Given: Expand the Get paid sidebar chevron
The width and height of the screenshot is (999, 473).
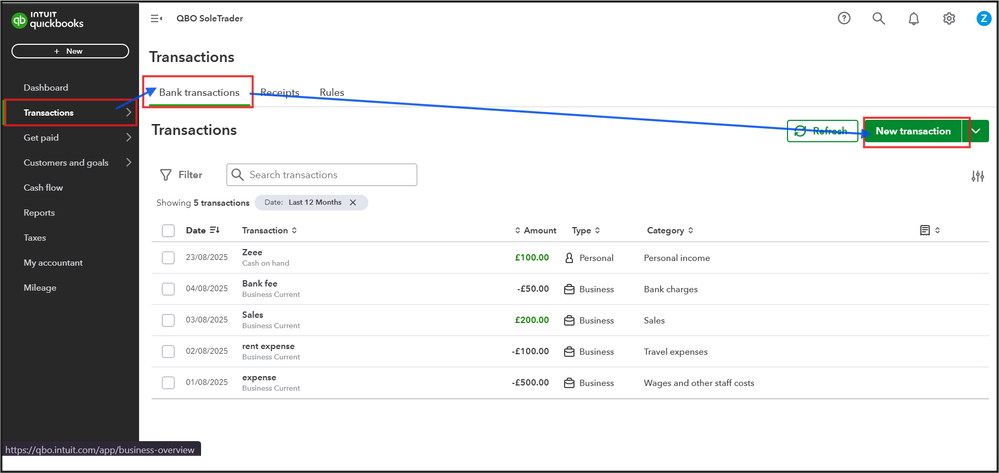Looking at the screenshot, I should click(128, 137).
